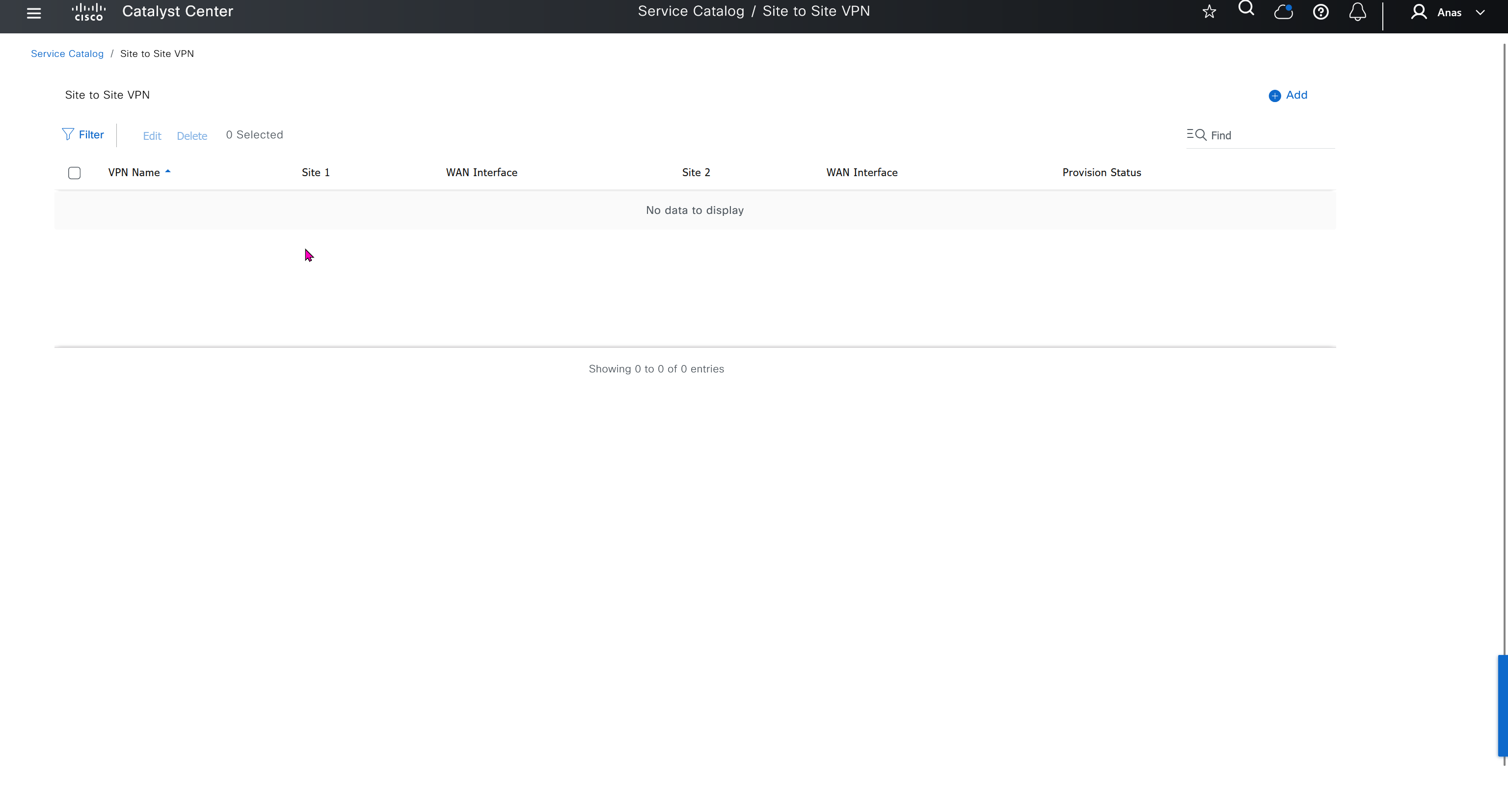Bookmark page with star icon
Image resolution: width=1508 pixels, height=812 pixels.
tap(1210, 12)
